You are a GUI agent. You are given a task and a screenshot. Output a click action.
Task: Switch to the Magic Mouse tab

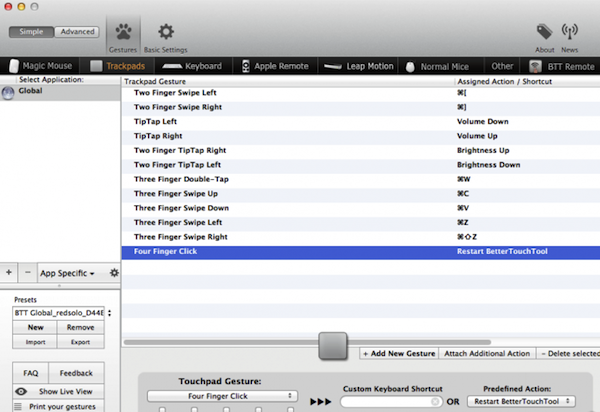coord(41,66)
